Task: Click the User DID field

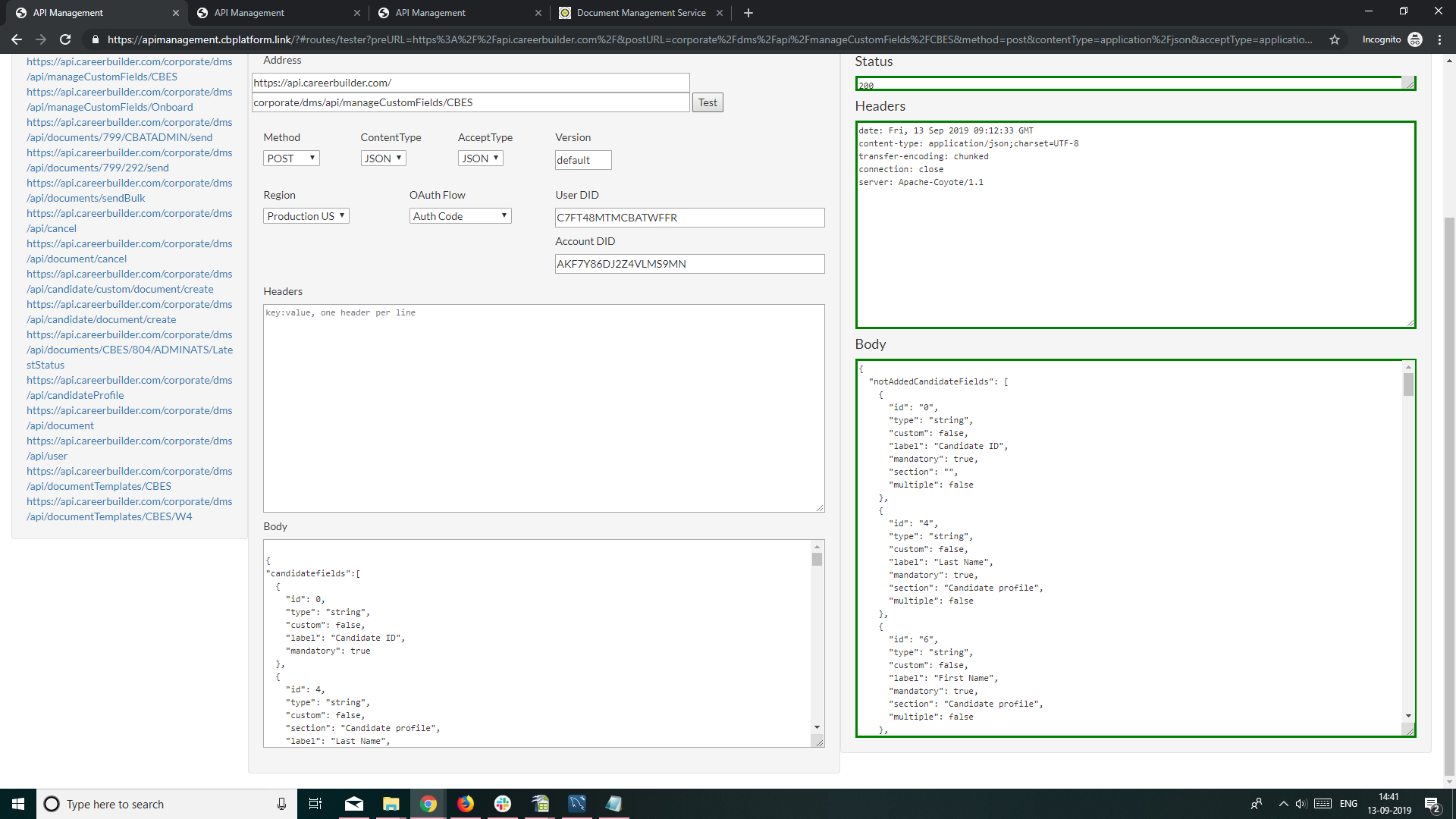Action: pyautogui.click(x=689, y=218)
